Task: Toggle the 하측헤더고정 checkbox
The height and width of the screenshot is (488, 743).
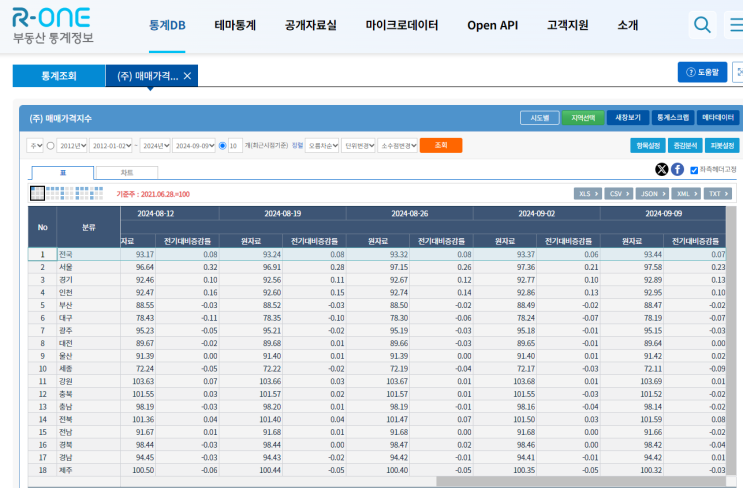Action: (694, 170)
